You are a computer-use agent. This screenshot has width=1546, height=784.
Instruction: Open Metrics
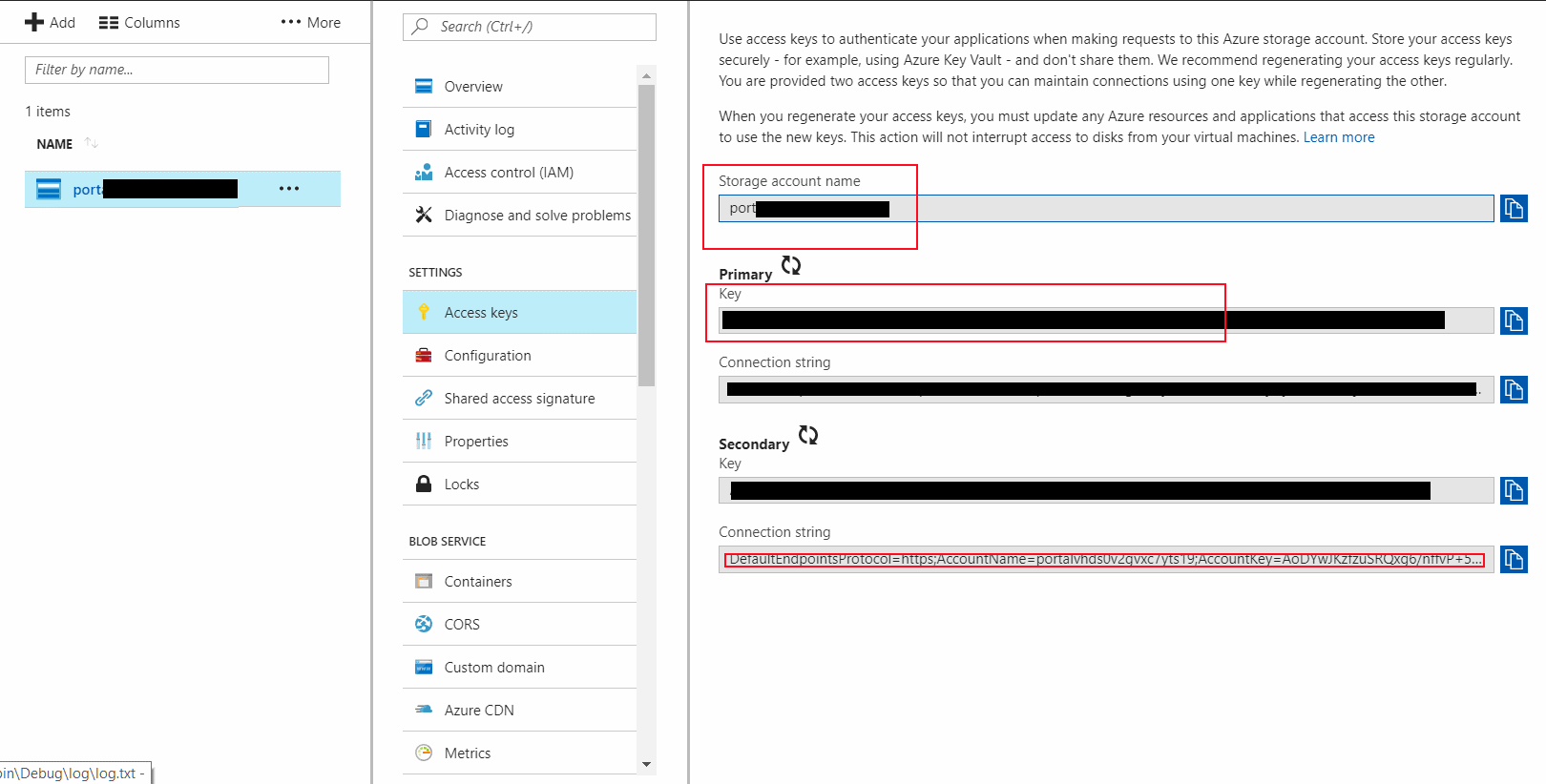coord(519,753)
